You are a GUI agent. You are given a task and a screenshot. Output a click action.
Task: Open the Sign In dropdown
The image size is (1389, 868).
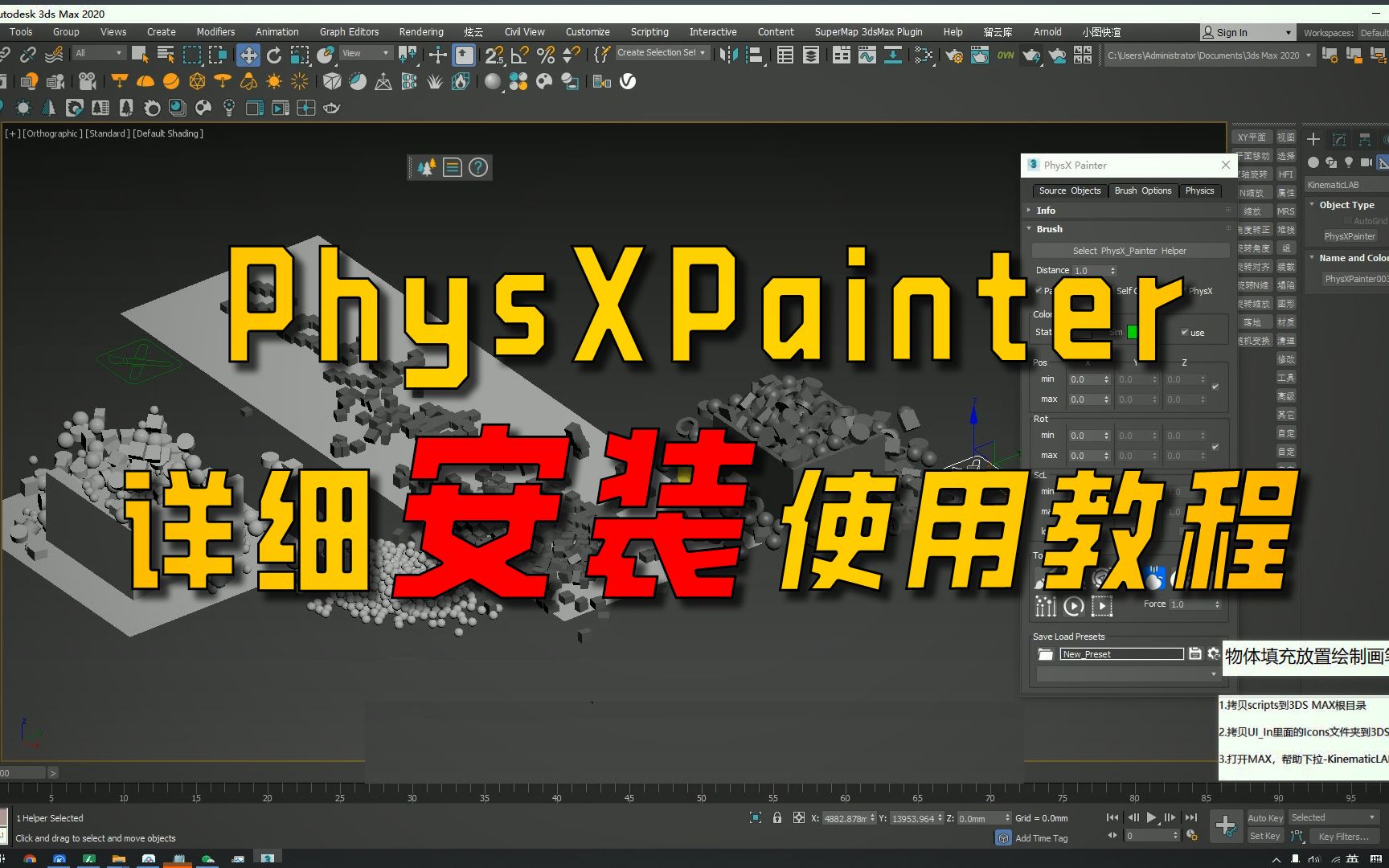[x=1248, y=32]
